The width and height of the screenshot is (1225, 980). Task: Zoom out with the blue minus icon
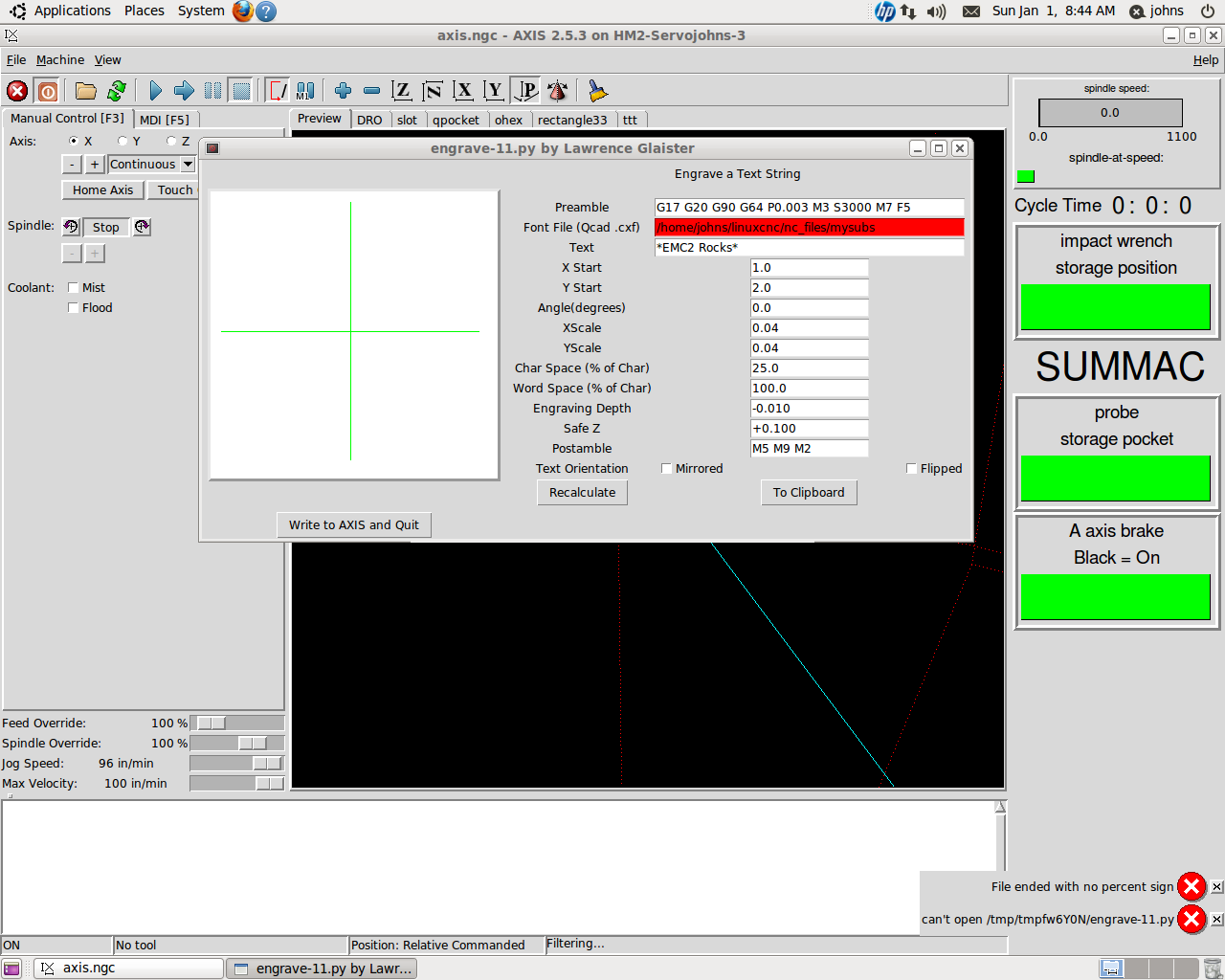pyautogui.click(x=372, y=91)
